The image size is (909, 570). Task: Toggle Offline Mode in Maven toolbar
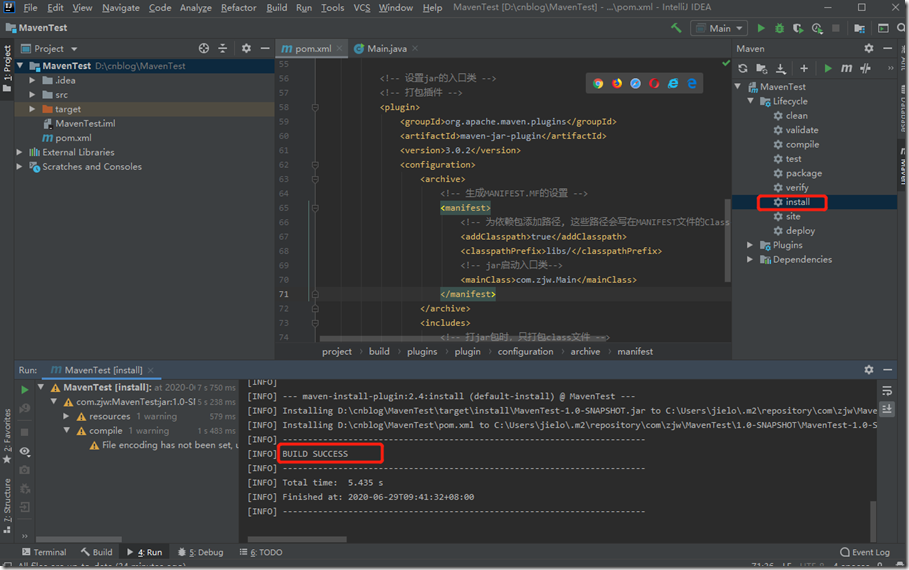pyautogui.click(x=866, y=68)
